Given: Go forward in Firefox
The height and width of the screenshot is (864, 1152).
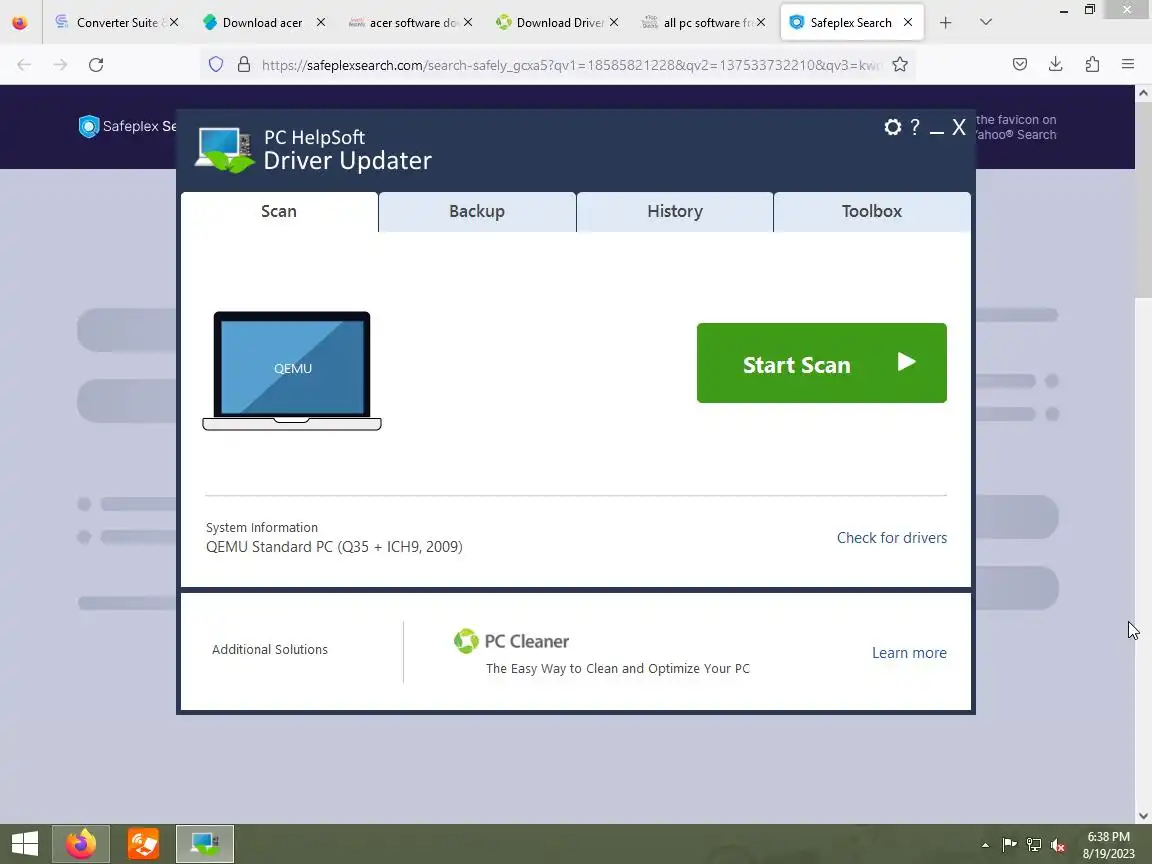Looking at the screenshot, I should (x=60, y=65).
